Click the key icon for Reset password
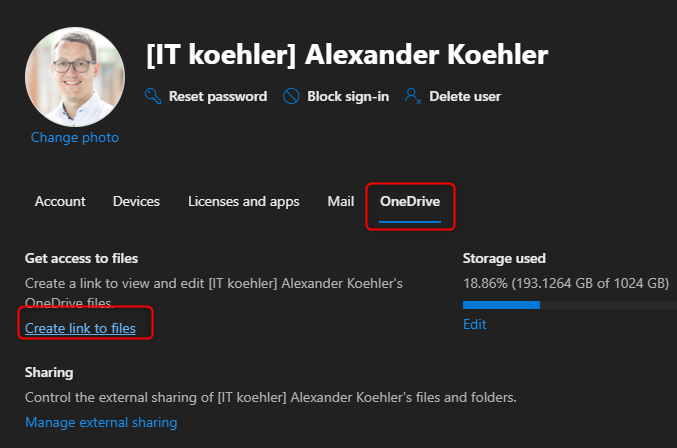Viewport: 677px width, 448px height. (153, 97)
